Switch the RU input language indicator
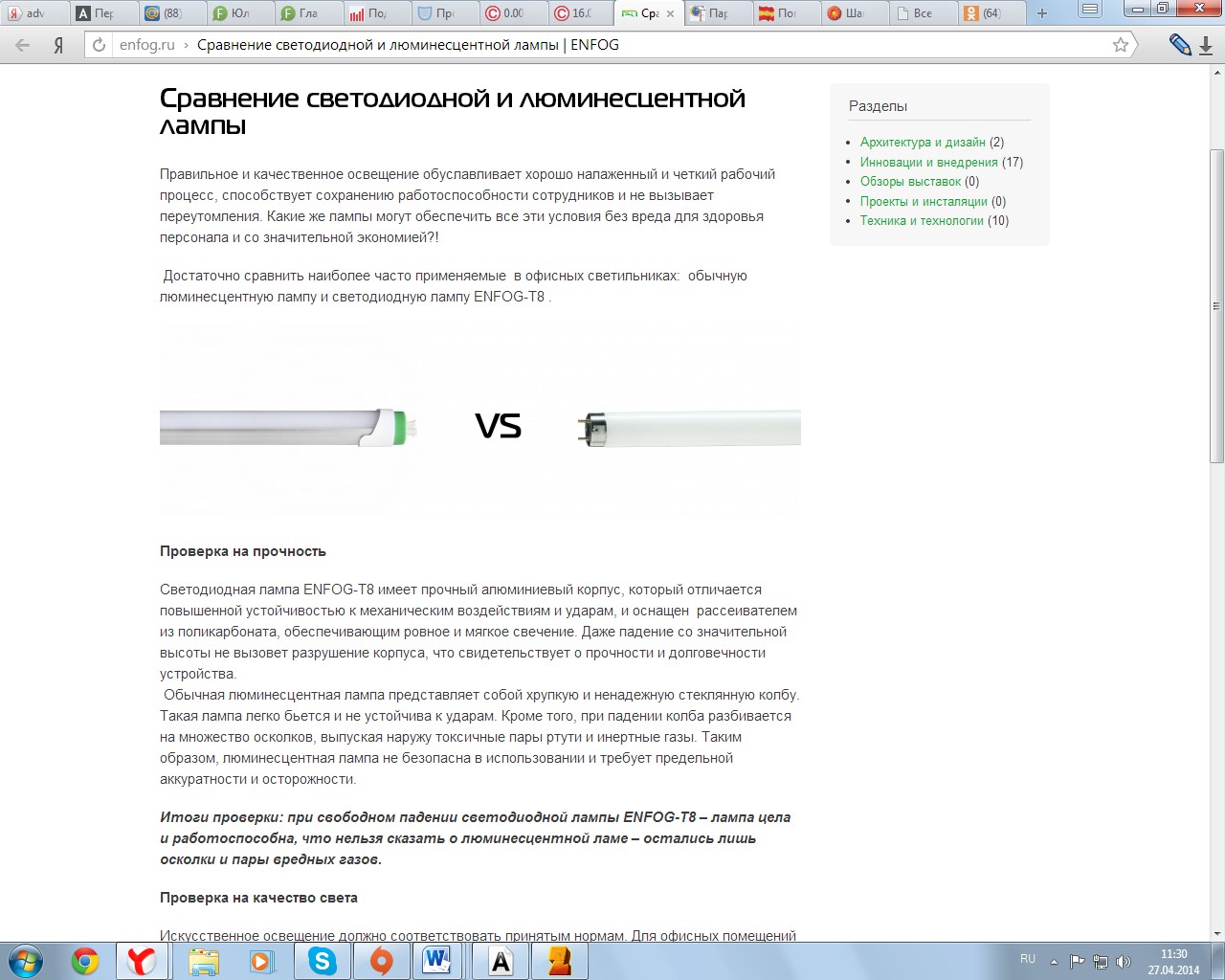1225x980 pixels. [1028, 958]
